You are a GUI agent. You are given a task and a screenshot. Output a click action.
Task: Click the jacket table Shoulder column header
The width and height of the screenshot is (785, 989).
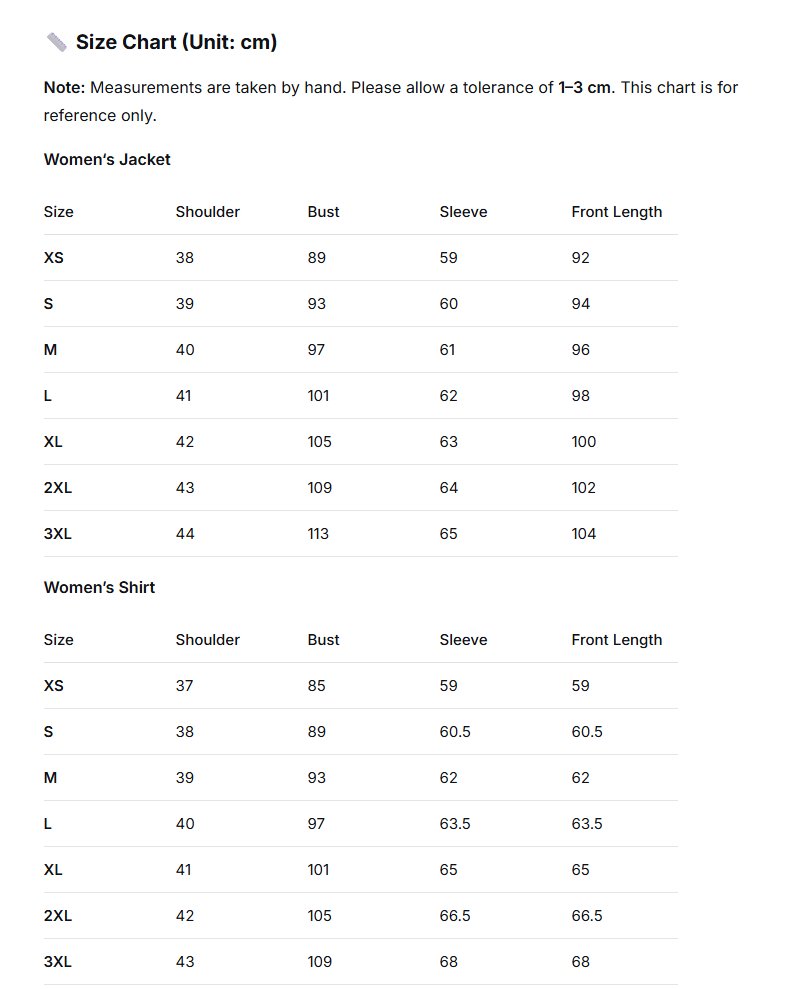click(207, 212)
